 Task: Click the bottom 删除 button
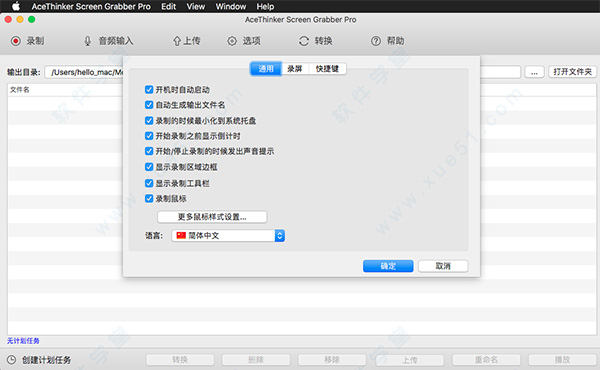point(256,360)
